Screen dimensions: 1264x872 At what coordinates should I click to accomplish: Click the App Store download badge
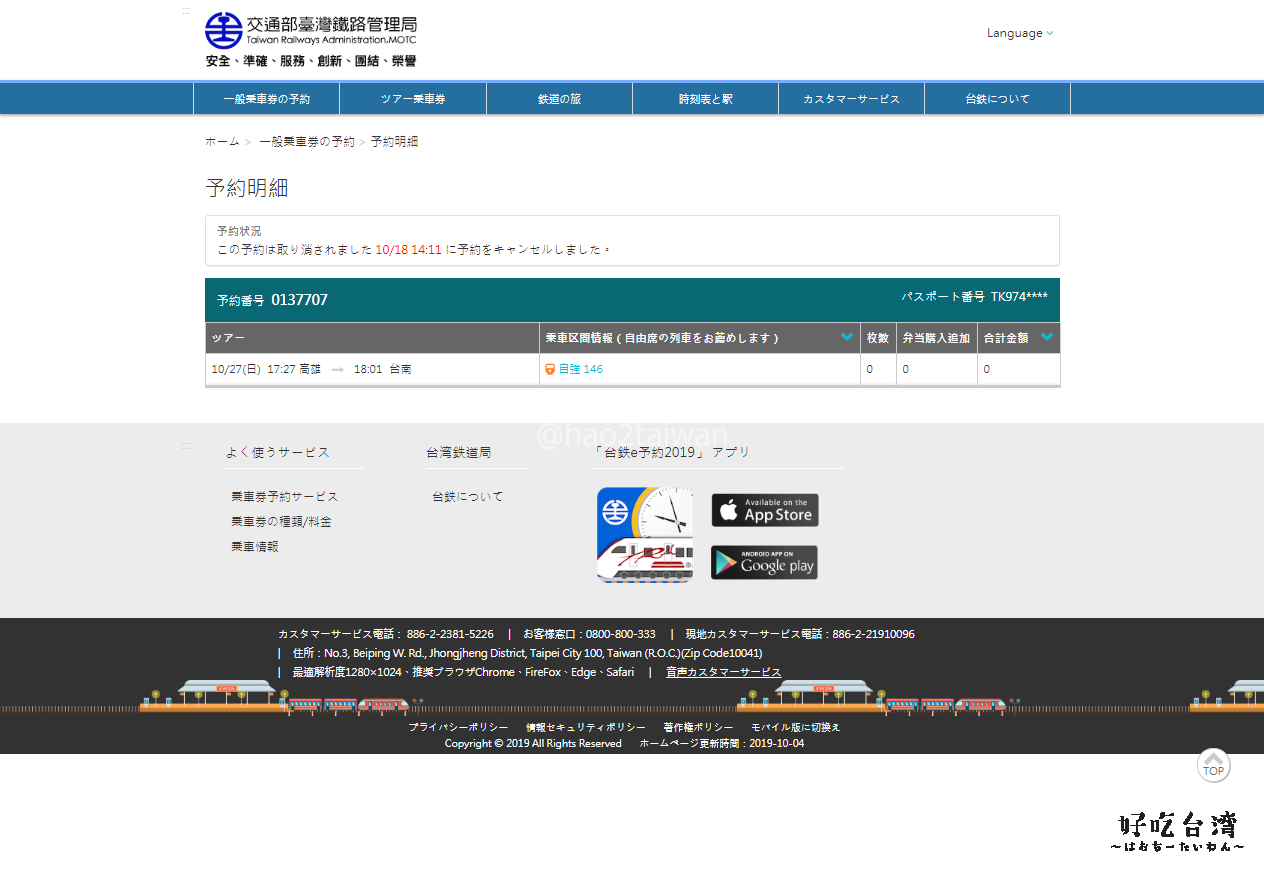pyautogui.click(x=765, y=510)
